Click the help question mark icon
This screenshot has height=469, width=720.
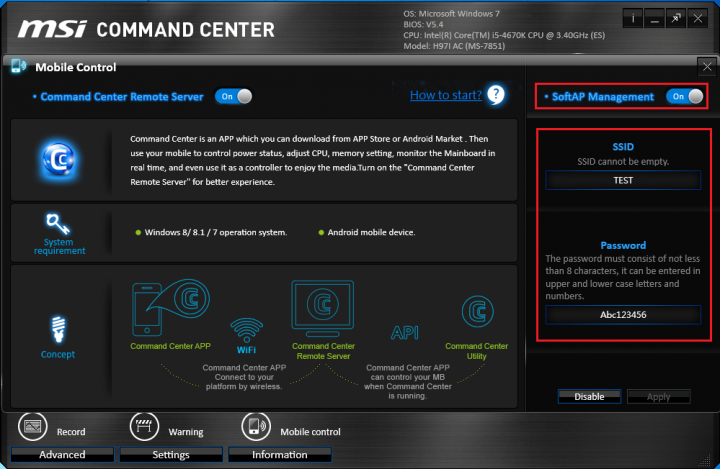point(496,95)
